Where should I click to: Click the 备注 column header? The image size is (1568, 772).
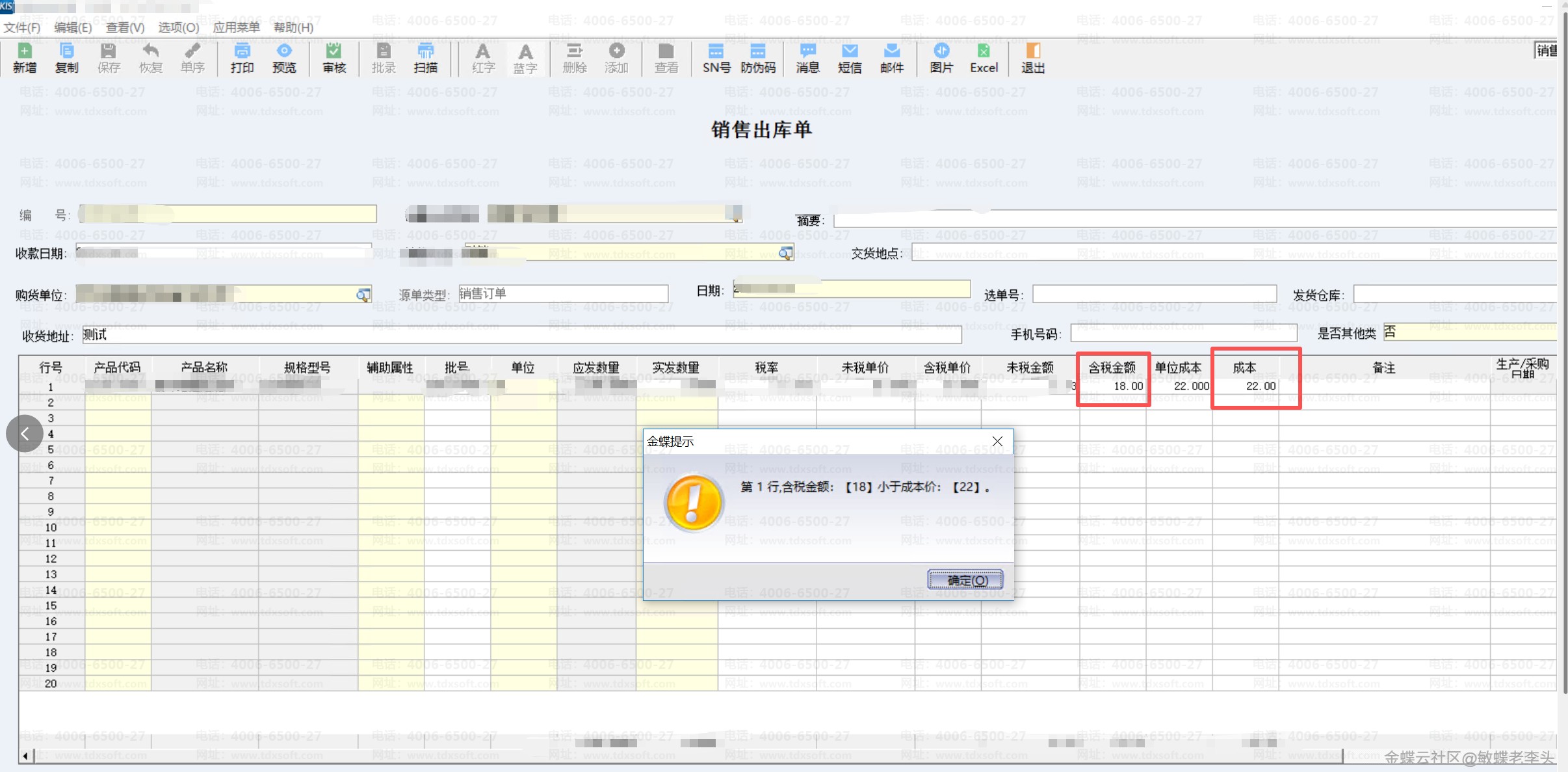[x=1384, y=368]
